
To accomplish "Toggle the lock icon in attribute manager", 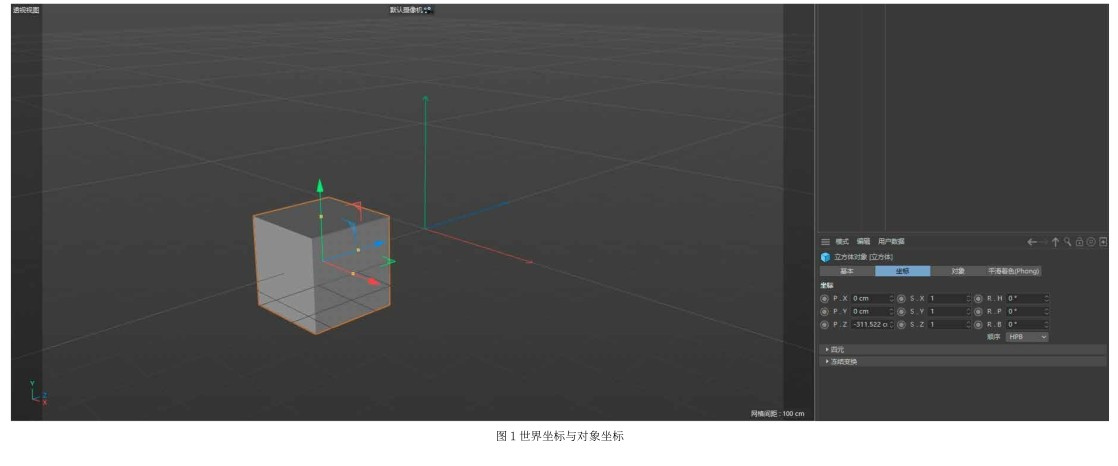I will [x=1079, y=242].
